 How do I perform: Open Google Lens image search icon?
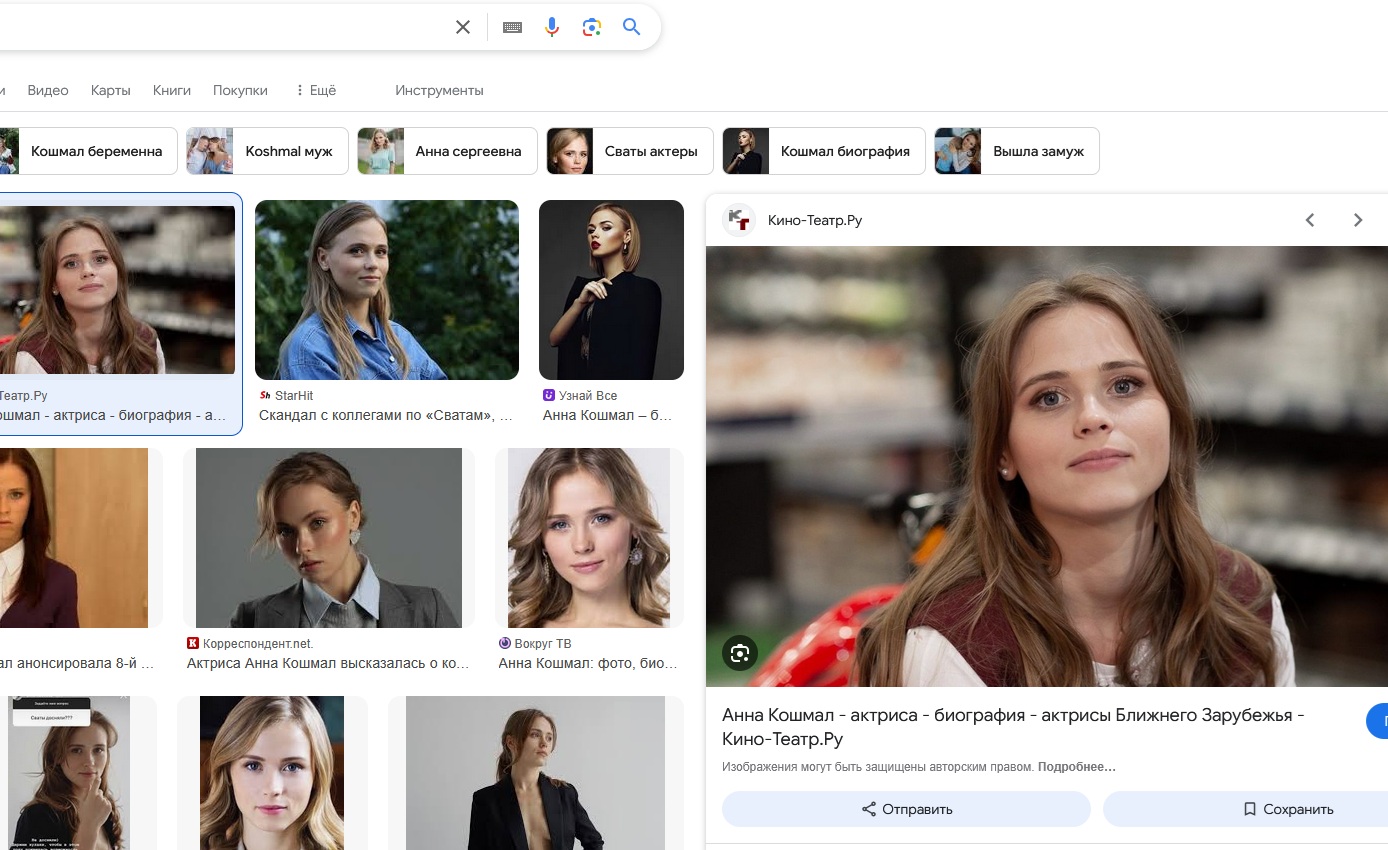pyautogui.click(x=592, y=27)
